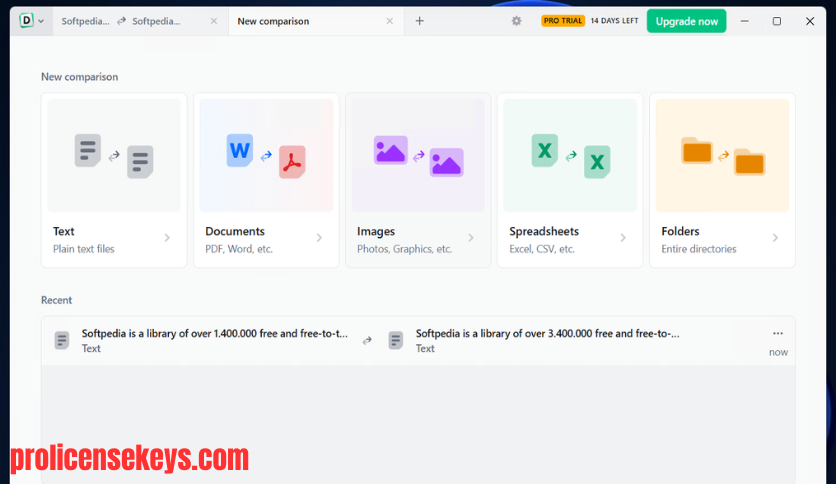Open the Text plain text files label
This screenshot has height=484, width=836.
tap(84, 239)
